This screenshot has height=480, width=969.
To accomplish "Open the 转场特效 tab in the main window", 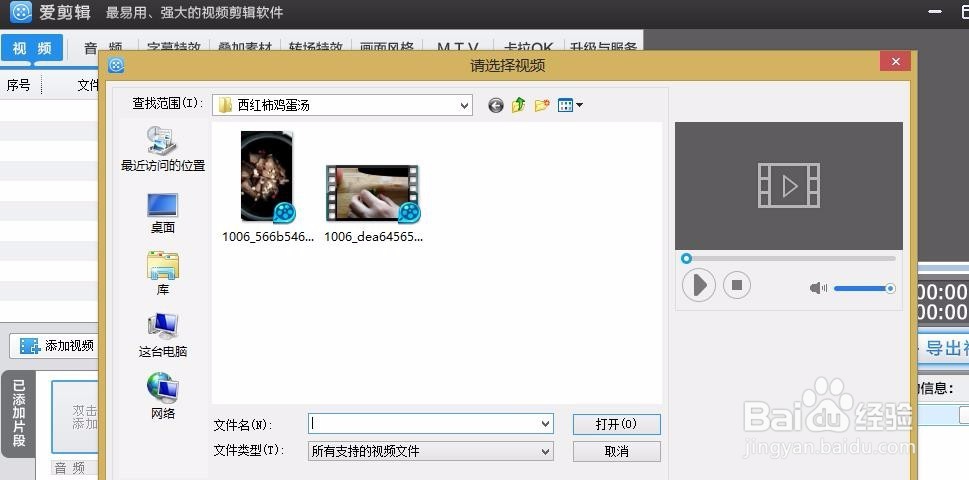I will [x=316, y=48].
